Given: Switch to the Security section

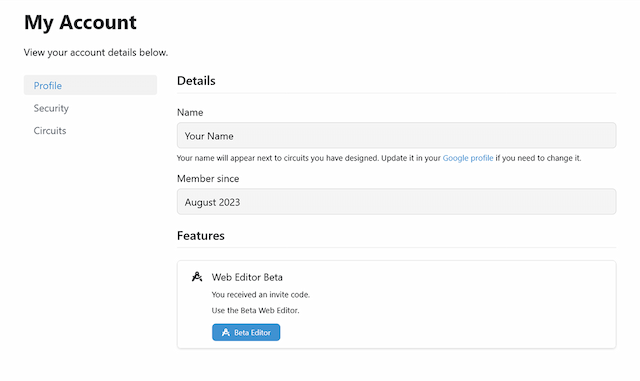Looking at the screenshot, I should coord(51,108).
